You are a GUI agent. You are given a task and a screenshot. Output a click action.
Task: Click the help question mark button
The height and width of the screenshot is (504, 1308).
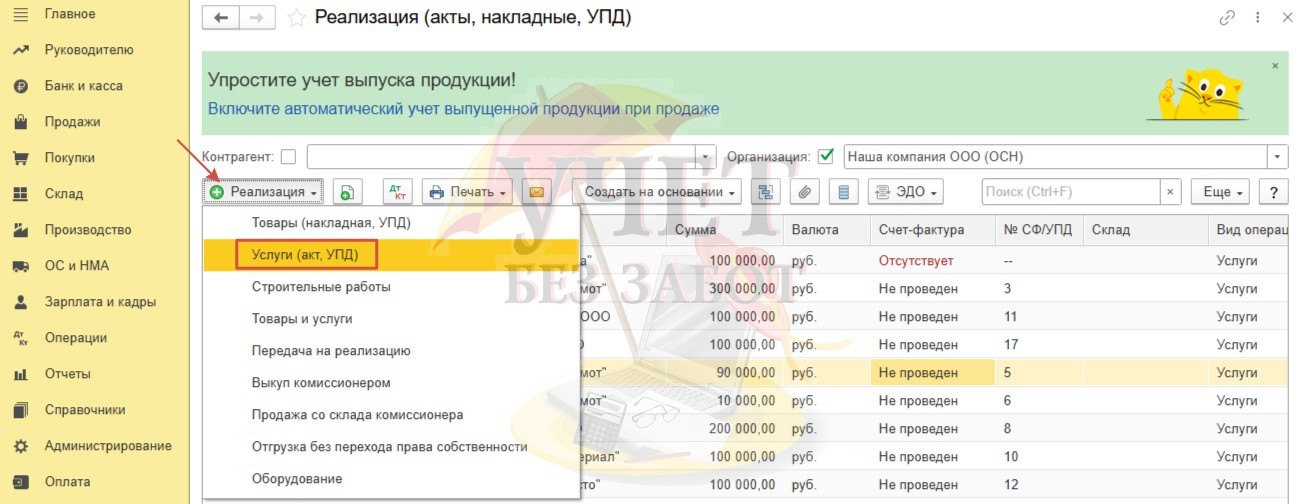tap(1273, 192)
